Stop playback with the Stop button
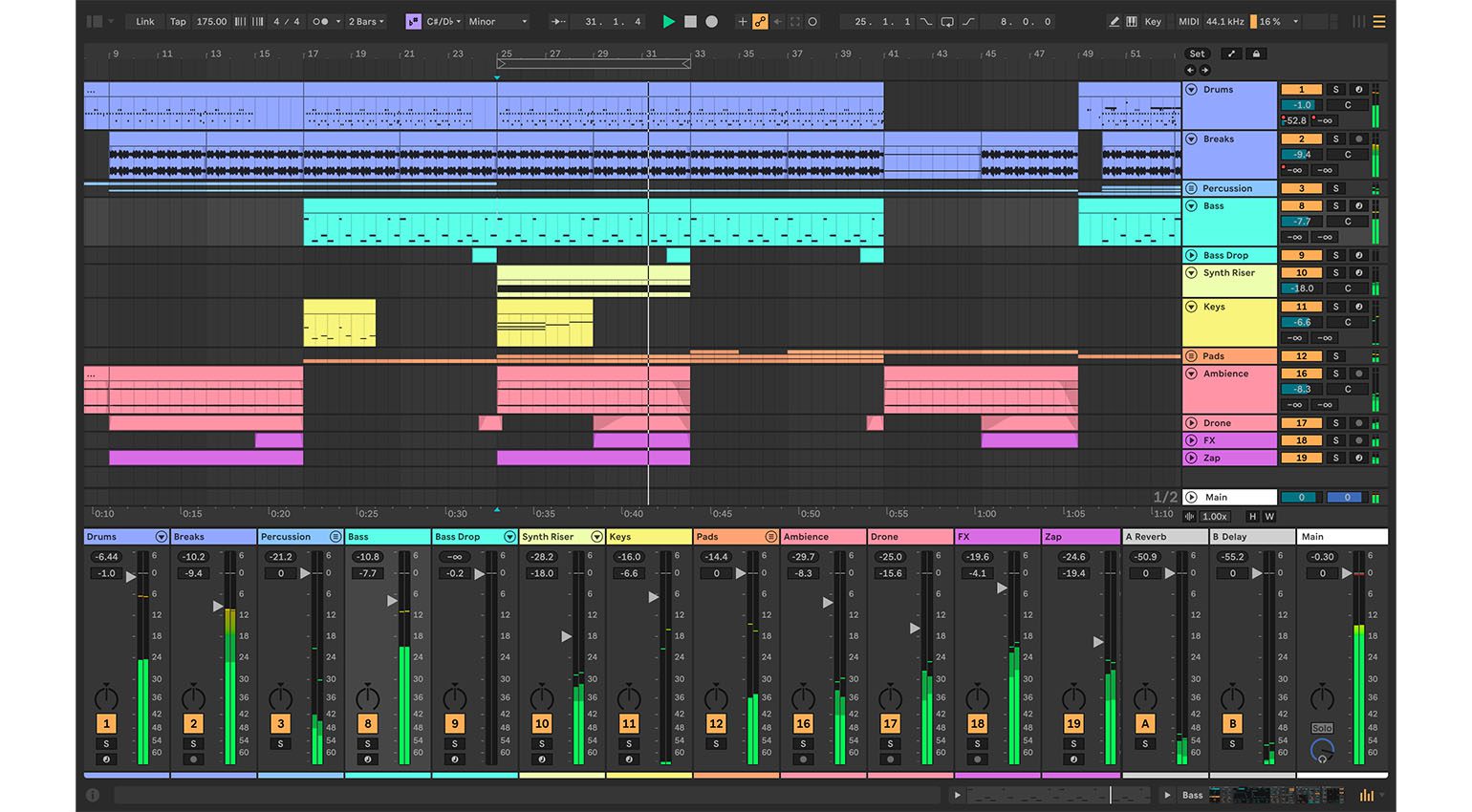This screenshot has height=812, width=1472. coord(690,21)
